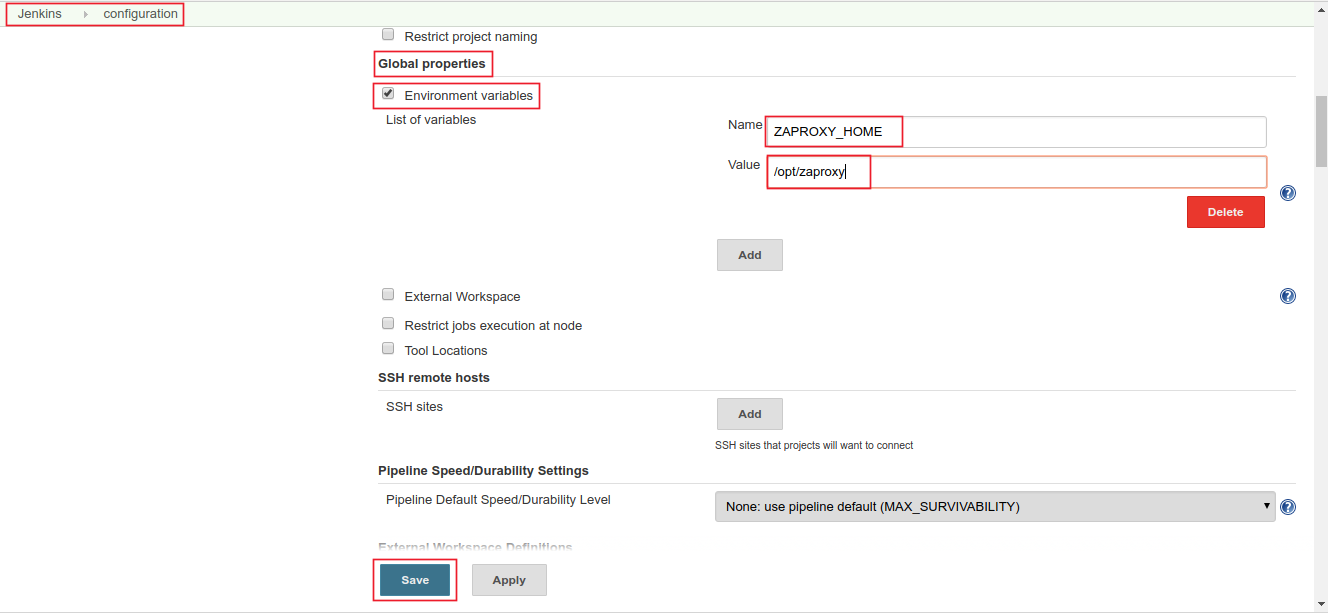1328x613 pixels.
Task: Click the Name field containing ZAPROXY_HOME
Action: tap(900, 131)
